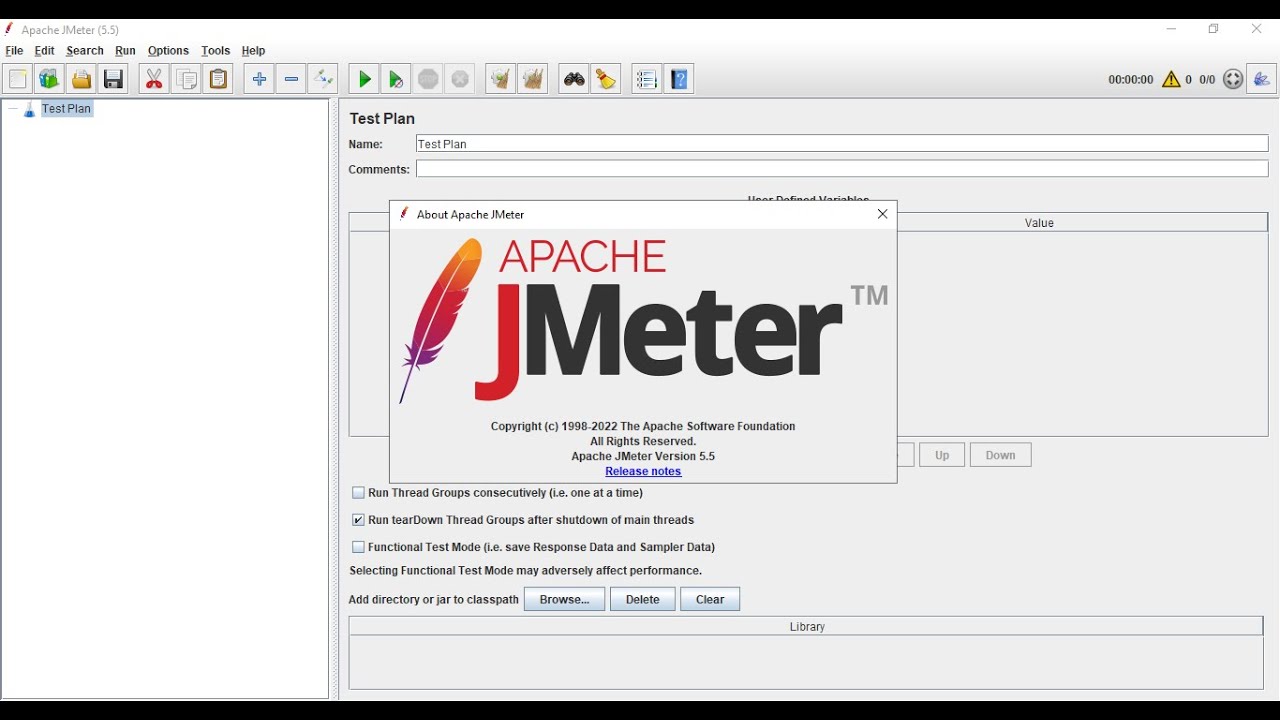Click the 00:00:00 elapsed time display
Screen dimensions: 1280x720
[x=1130, y=79]
